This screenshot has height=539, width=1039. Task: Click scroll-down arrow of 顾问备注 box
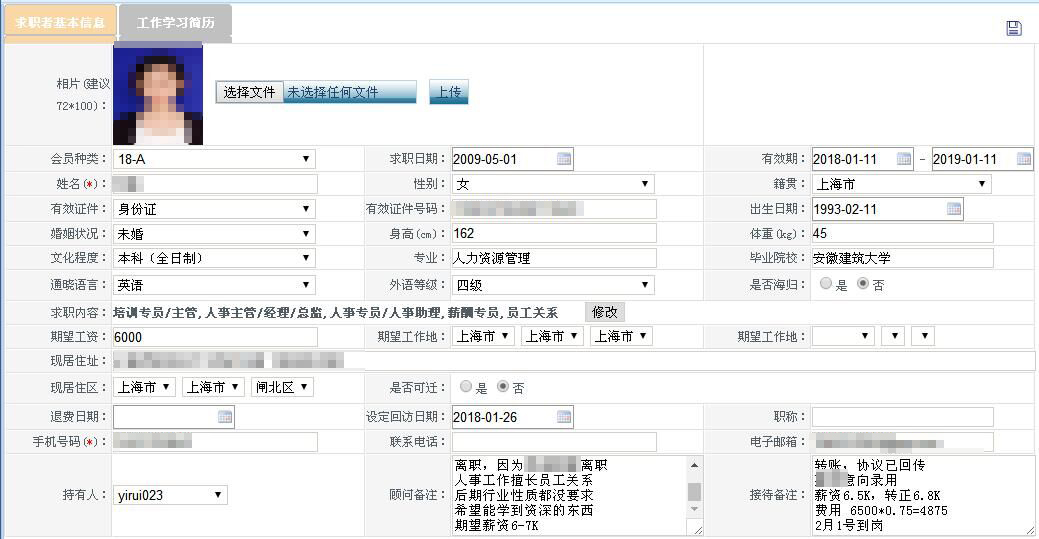[x=694, y=509]
